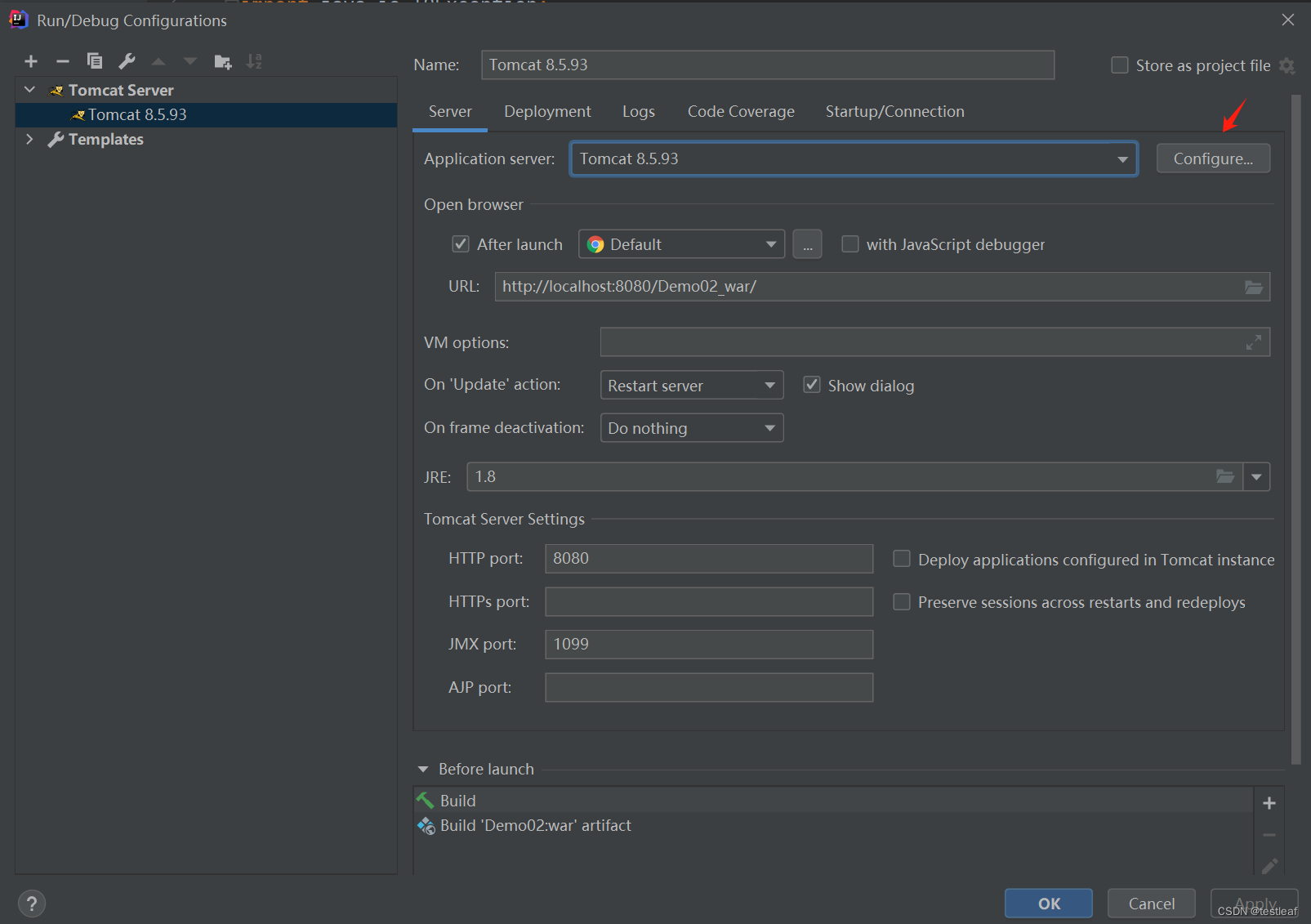The image size is (1311, 924).
Task: Browse URL using the folder icon
Action: 1254,287
